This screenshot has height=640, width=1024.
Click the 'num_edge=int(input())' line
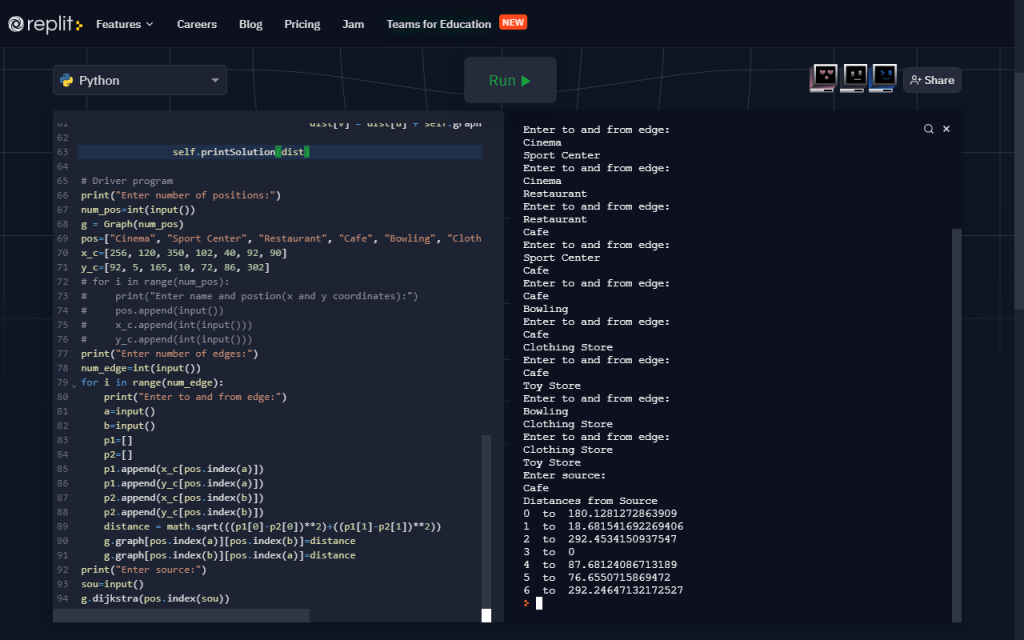tap(140, 368)
